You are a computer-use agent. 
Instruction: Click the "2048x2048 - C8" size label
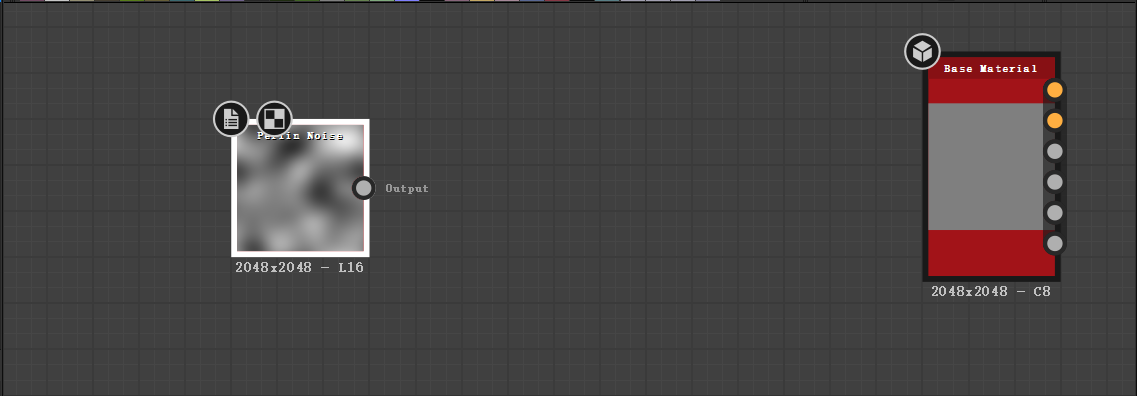point(991,292)
